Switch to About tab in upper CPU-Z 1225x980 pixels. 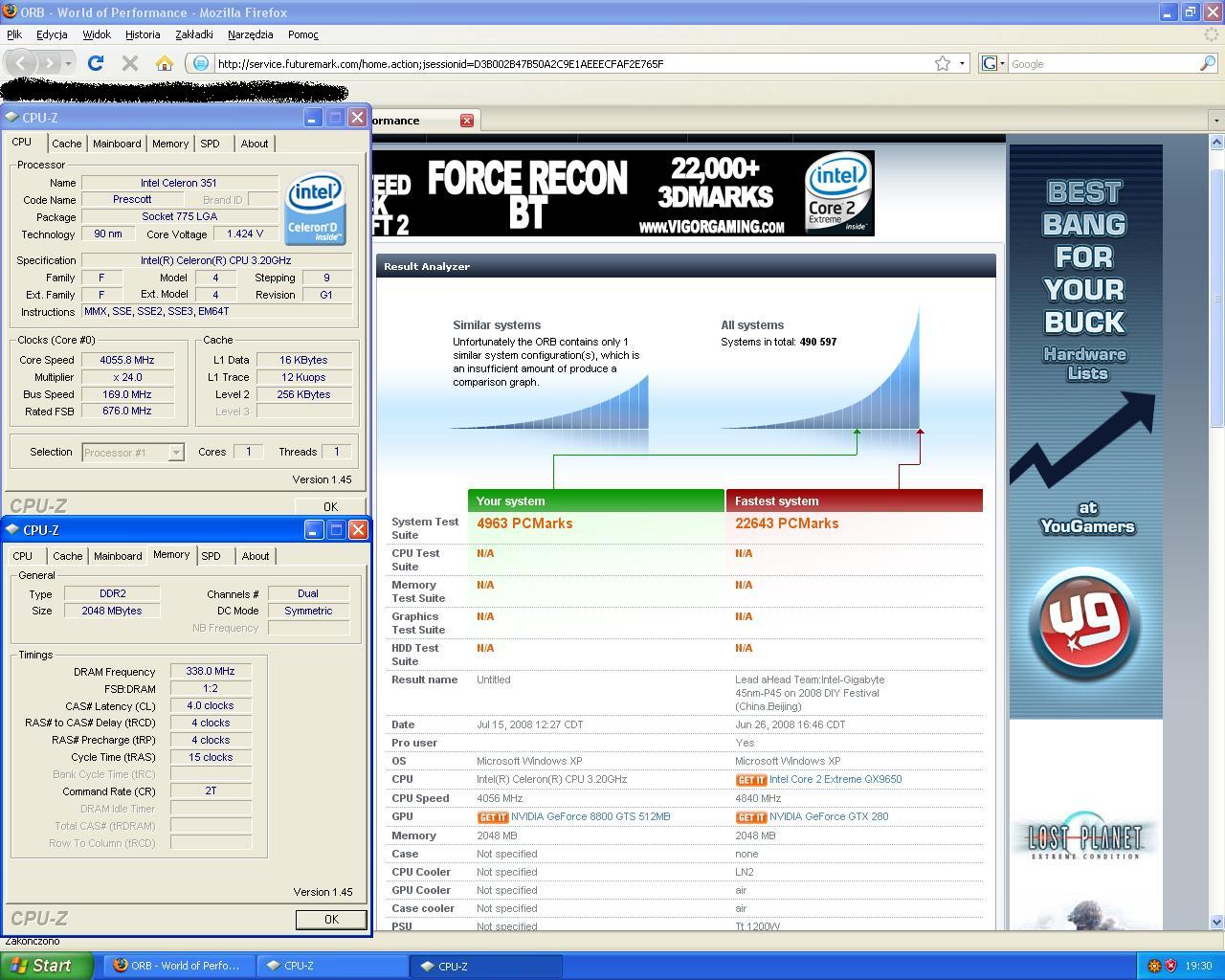(255, 144)
